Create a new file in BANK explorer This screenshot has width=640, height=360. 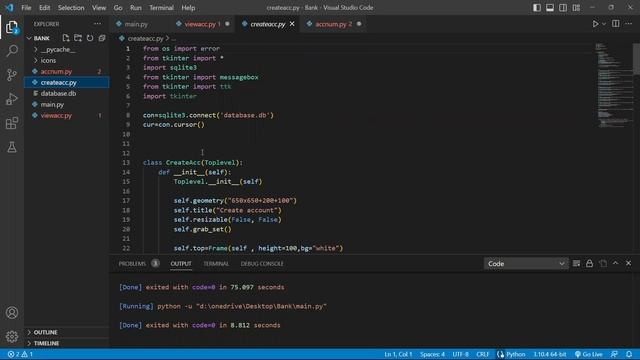66,38
